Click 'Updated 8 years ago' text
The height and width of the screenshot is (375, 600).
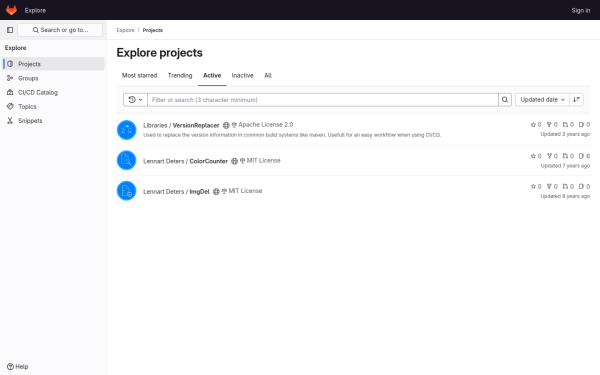(565, 196)
